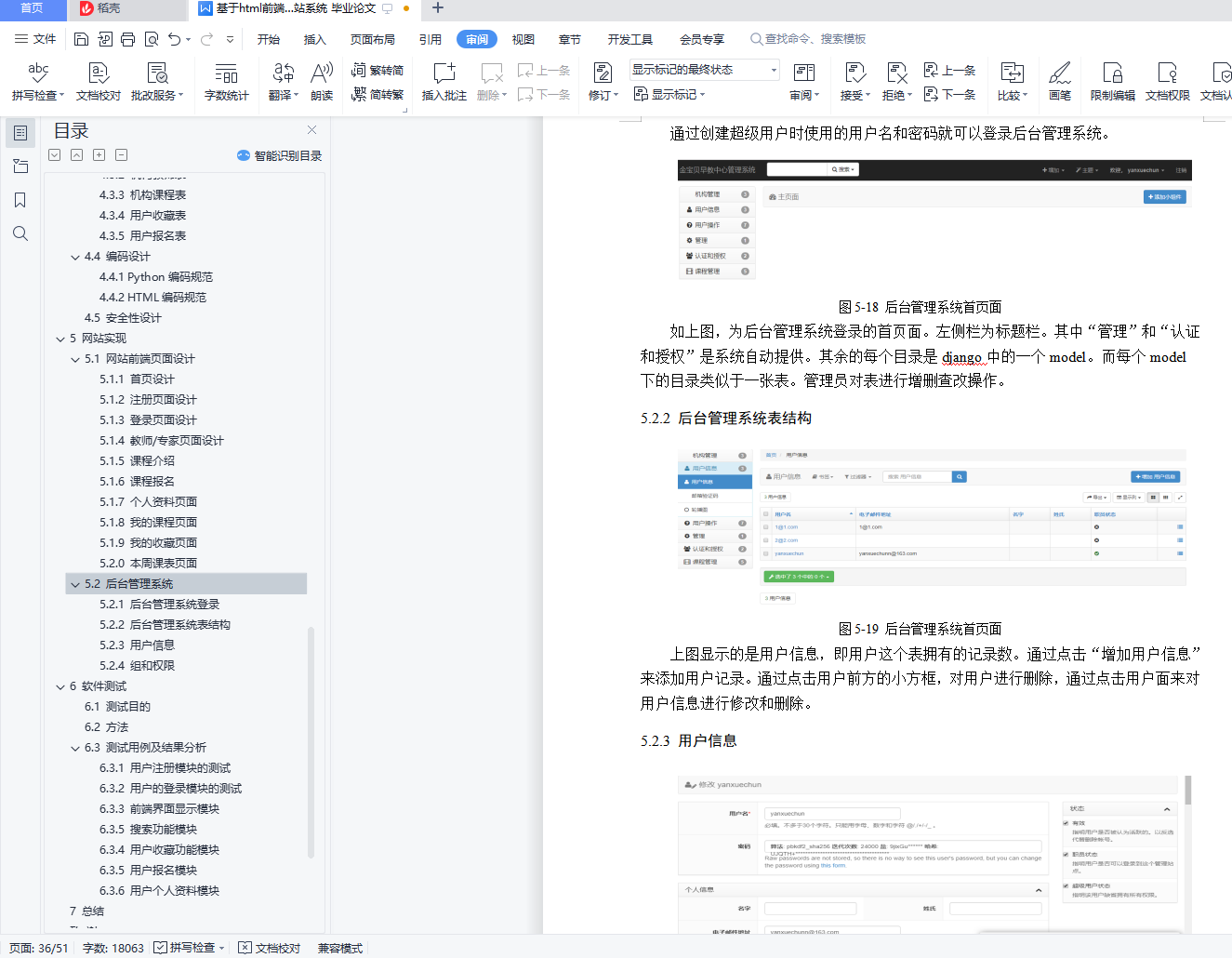
Task: Run 文档校对 document proofreading from the ribbon
Action: [x=99, y=82]
